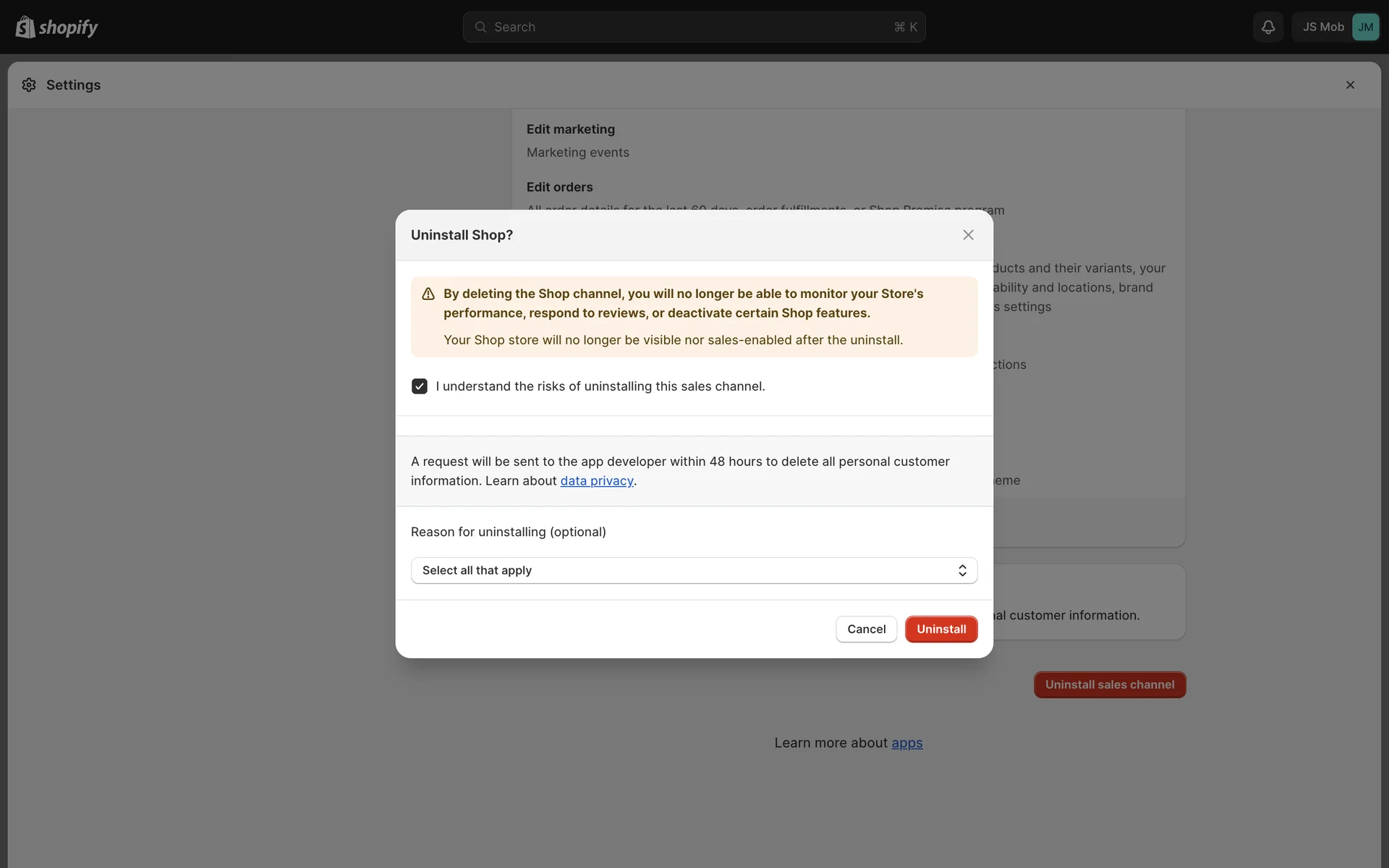Open the data privacy link
The image size is (1389, 868).
coord(596,481)
